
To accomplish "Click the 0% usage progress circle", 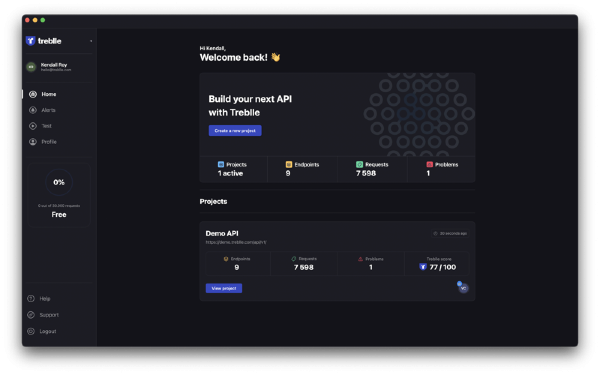I will tap(59, 182).
